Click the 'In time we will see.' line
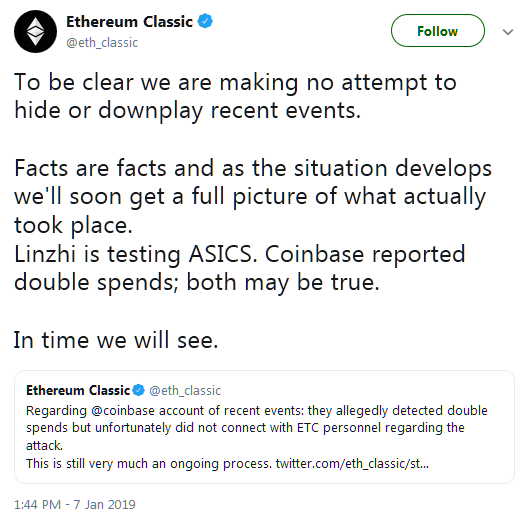The height and width of the screenshot is (517, 531). coord(116,340)
